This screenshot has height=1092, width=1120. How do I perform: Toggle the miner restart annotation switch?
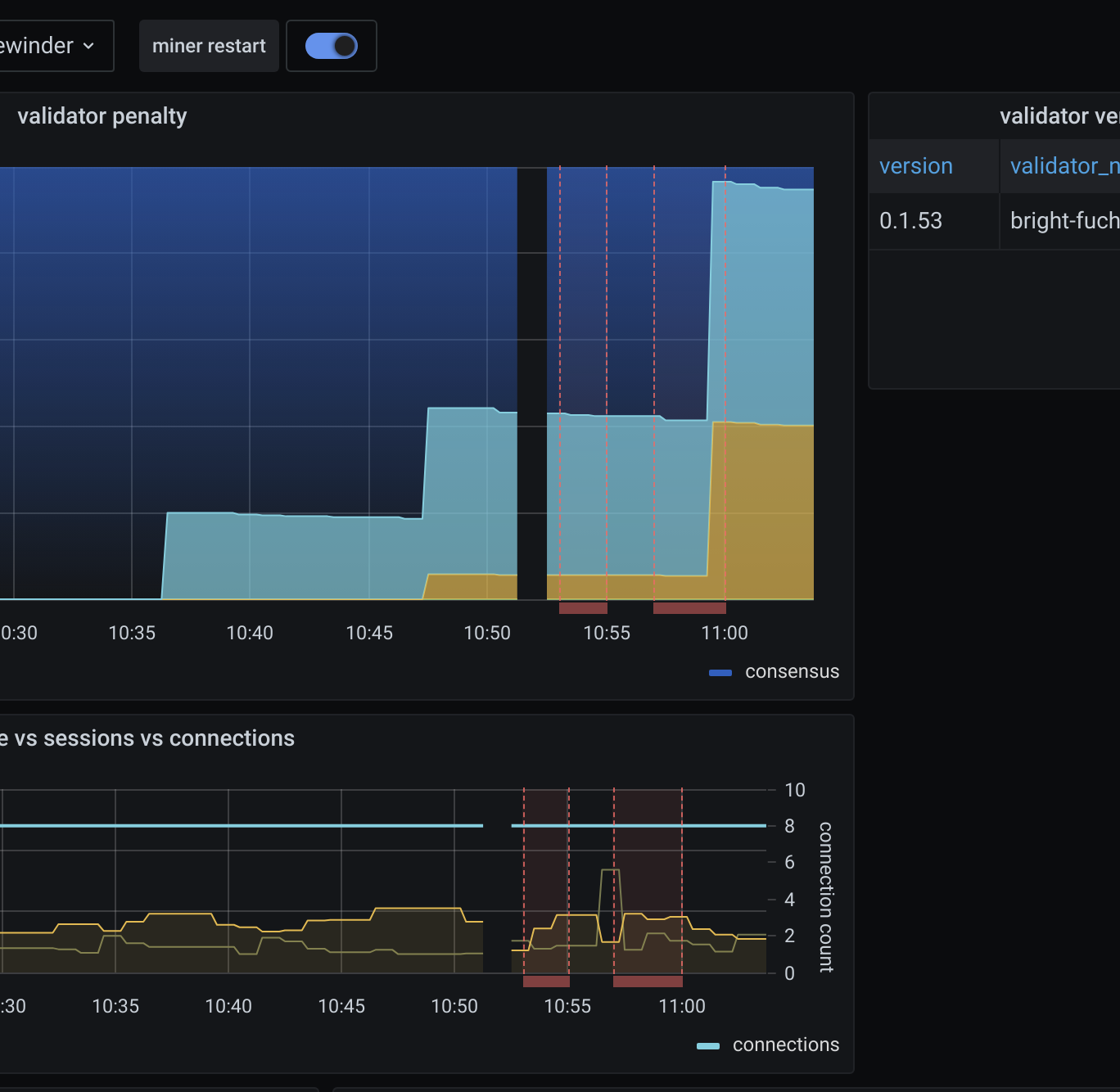coord(332,46)
